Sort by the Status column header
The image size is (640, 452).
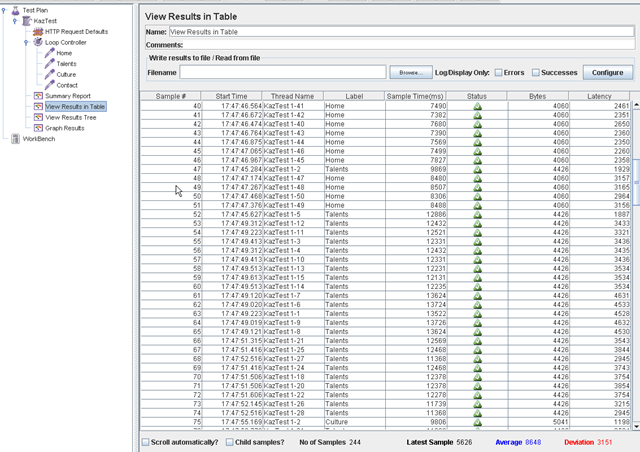coord(477,96)
